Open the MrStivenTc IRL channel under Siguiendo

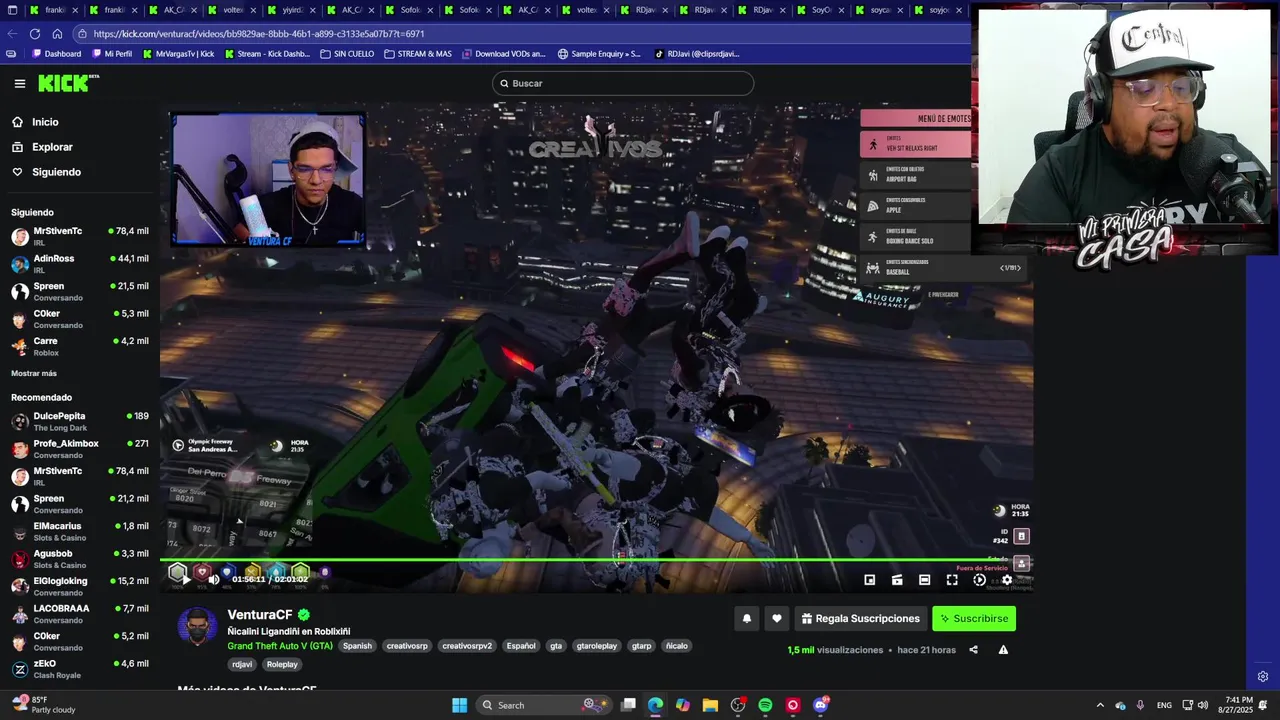(80, 236)
